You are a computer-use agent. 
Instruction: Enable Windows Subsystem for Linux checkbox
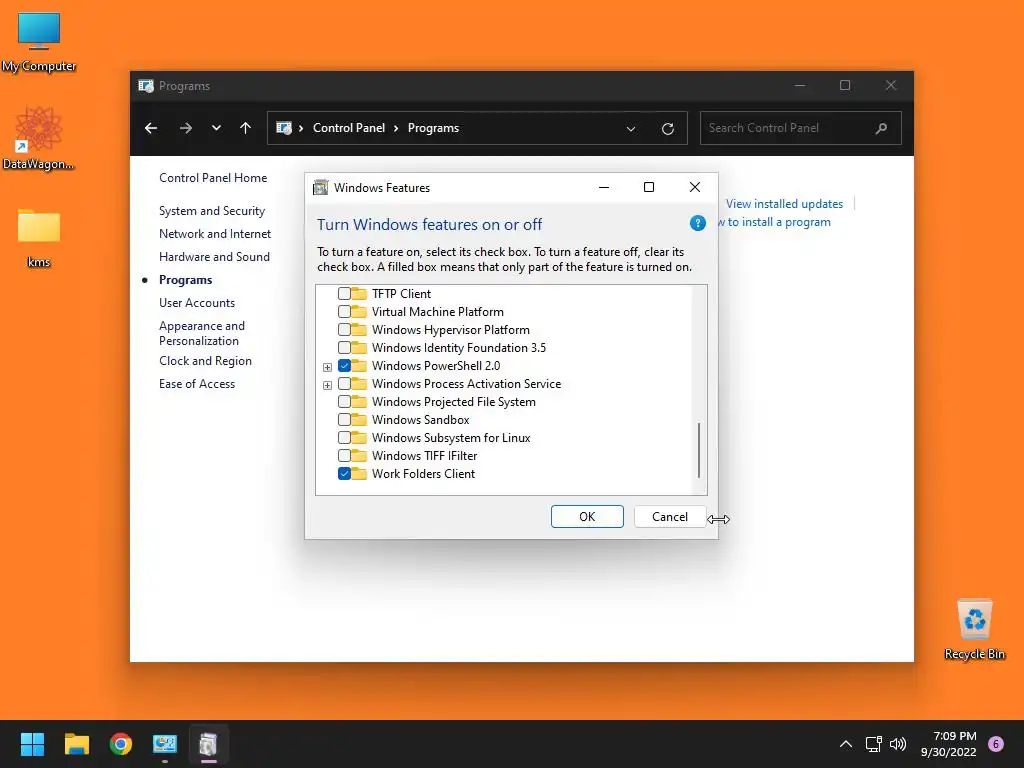[x=344, y=438]
